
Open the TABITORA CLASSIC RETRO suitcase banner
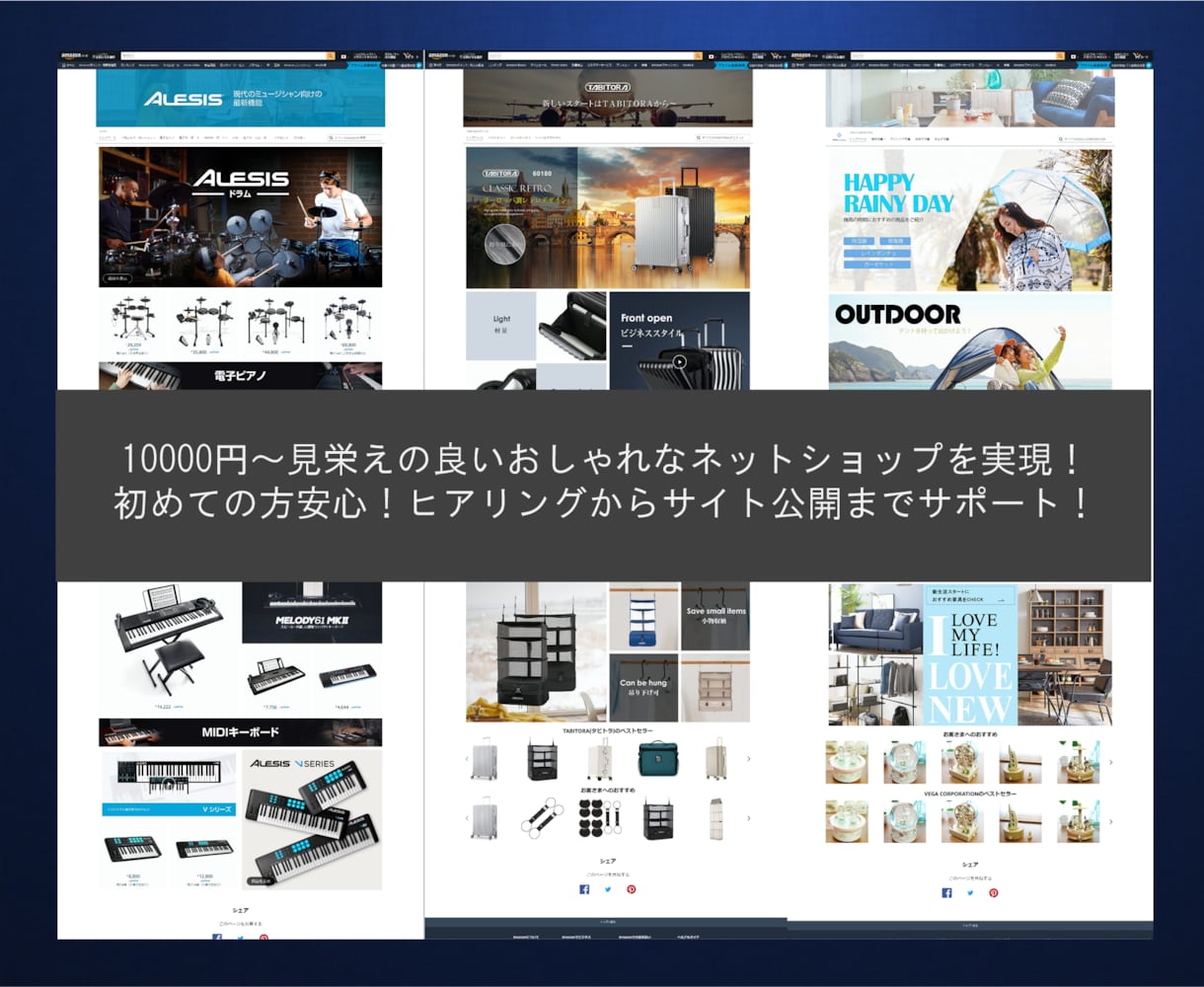608,217
